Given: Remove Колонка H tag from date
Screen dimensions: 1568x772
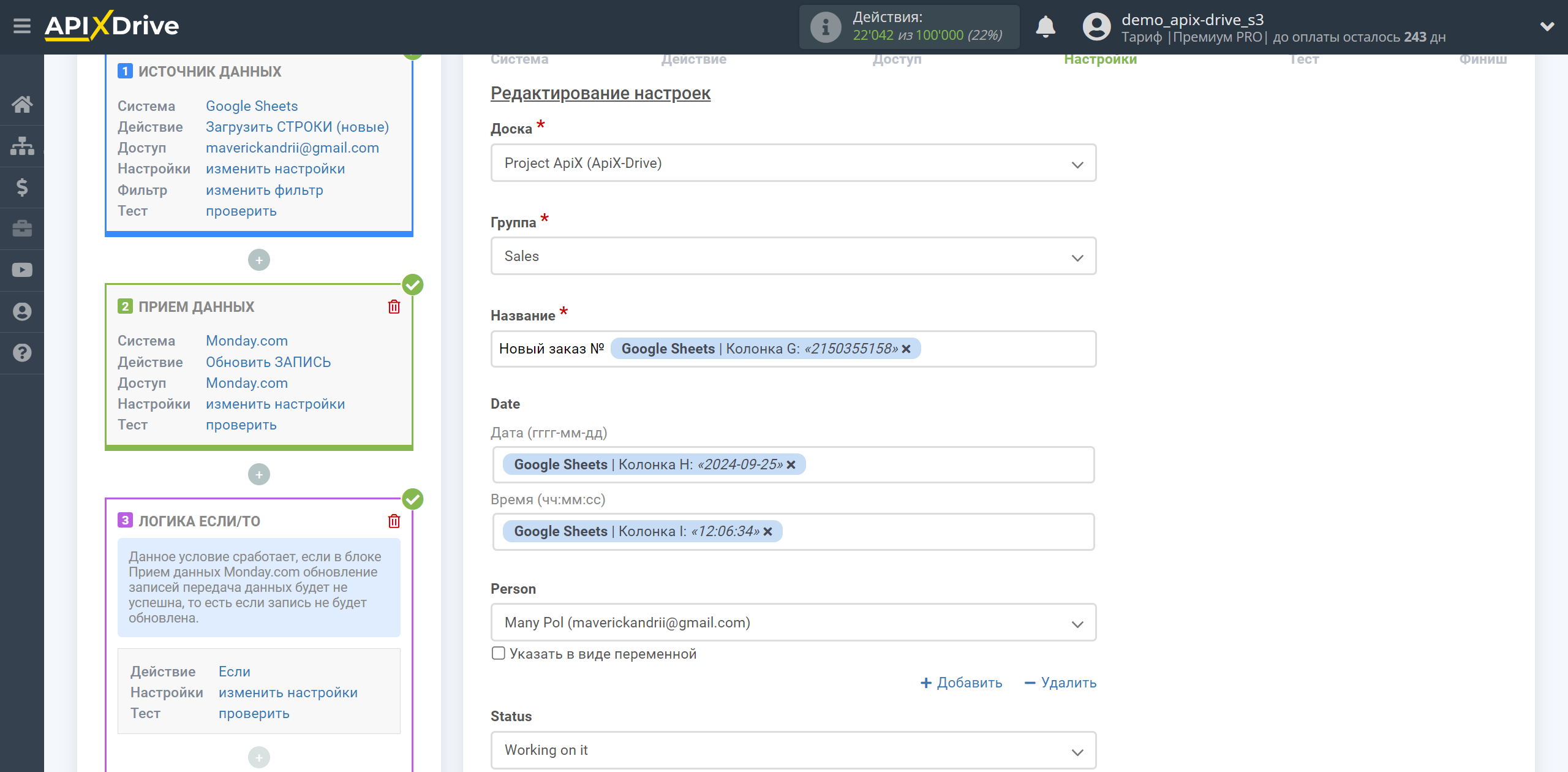Looking at the screenshot, I should (791, 464).
